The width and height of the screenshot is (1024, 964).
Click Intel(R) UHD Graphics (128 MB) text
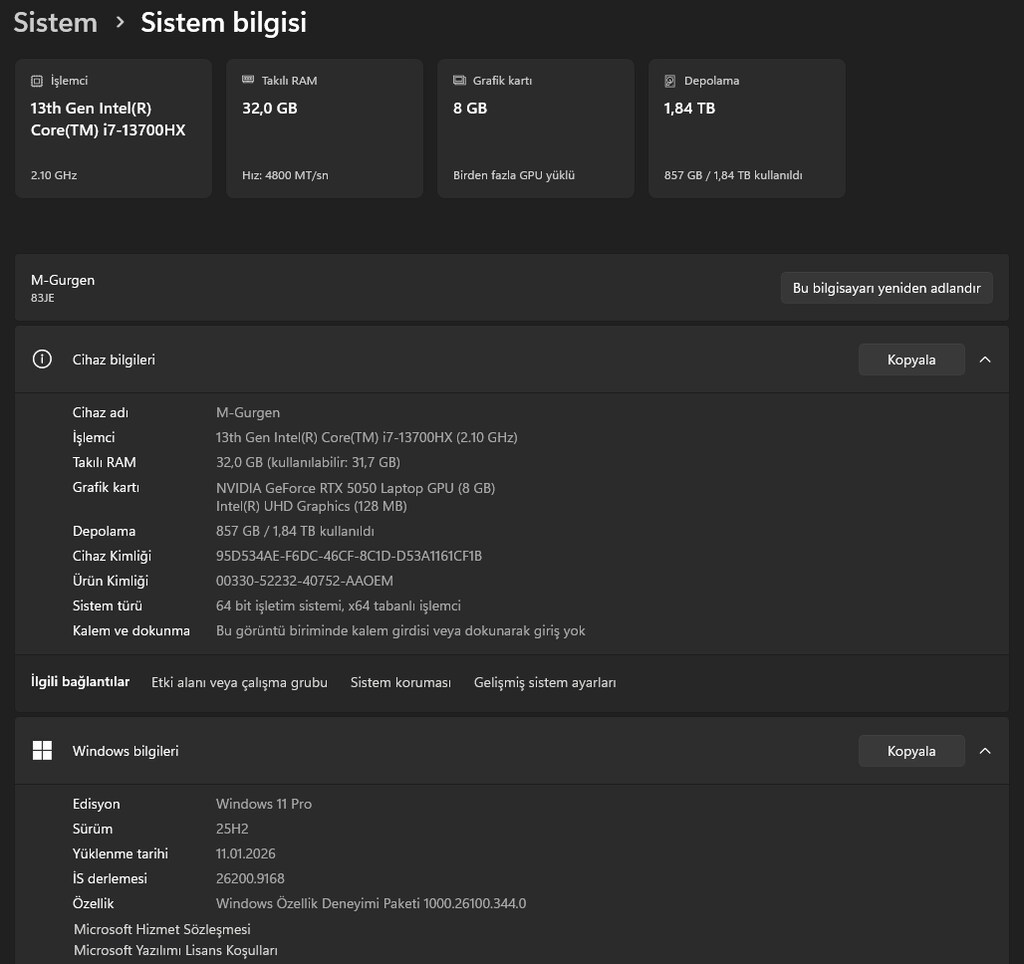coord(312,506)
